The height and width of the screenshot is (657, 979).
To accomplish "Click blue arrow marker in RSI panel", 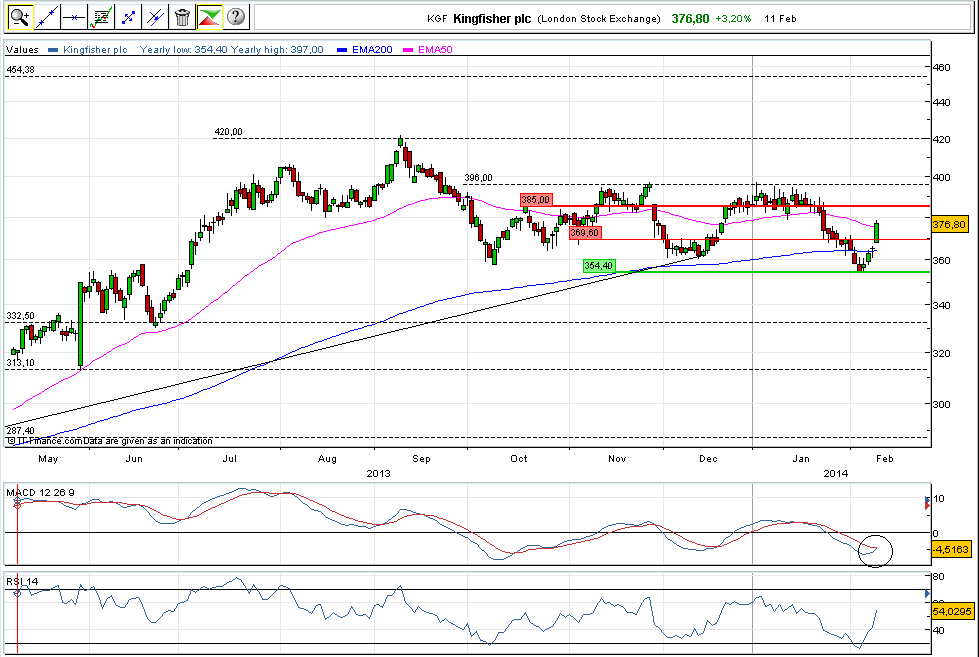I will click(927, 594).
